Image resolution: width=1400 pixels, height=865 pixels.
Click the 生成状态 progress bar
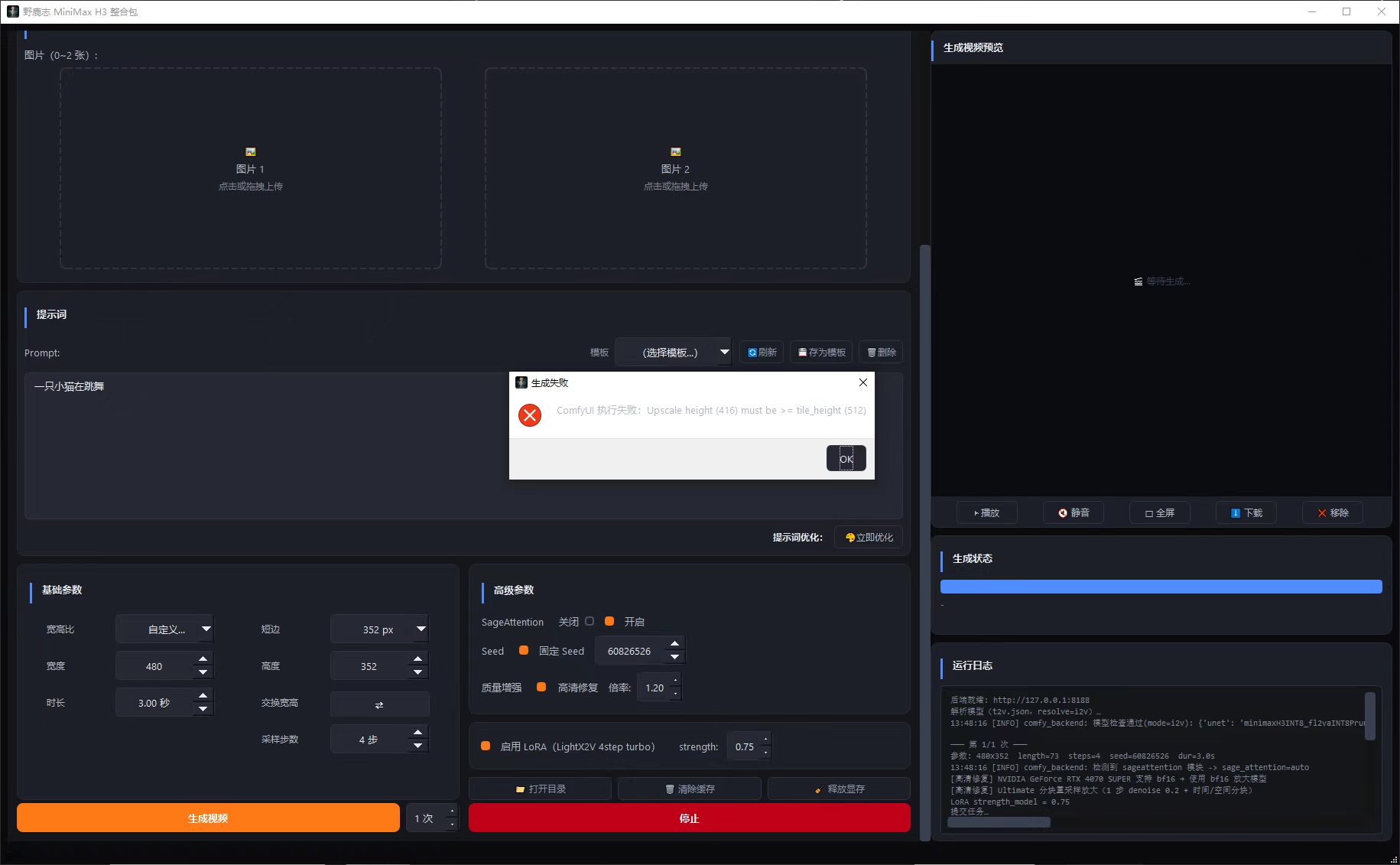1161,587
